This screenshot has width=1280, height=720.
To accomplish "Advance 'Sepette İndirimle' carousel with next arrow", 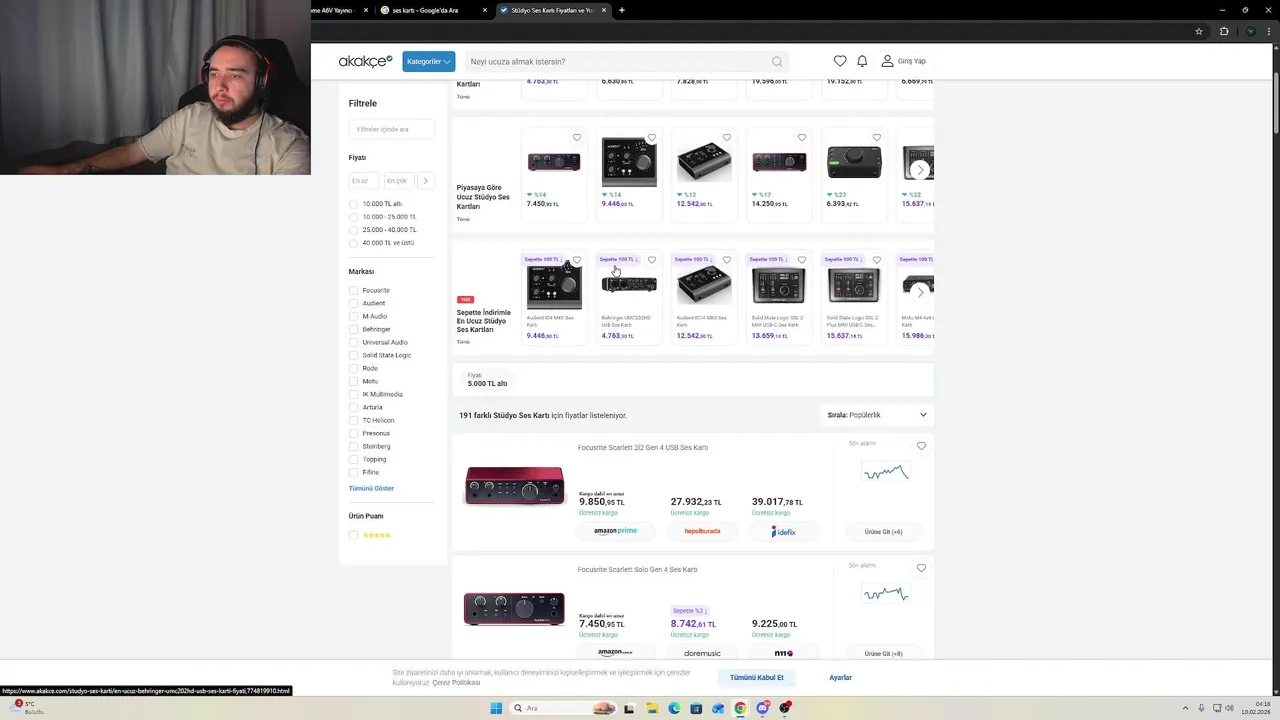I will (920, 292).
